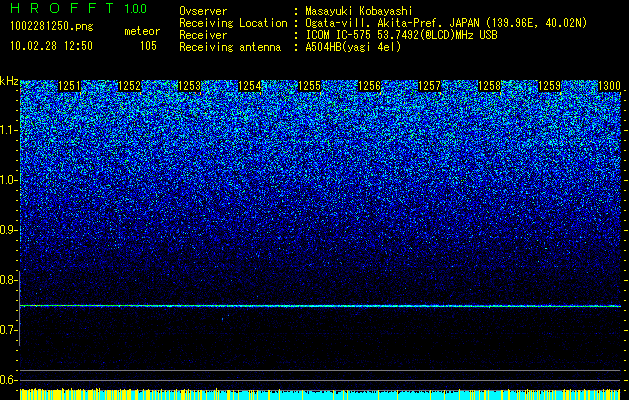Click the 0.6 kHz axis label

pos(9,380)
